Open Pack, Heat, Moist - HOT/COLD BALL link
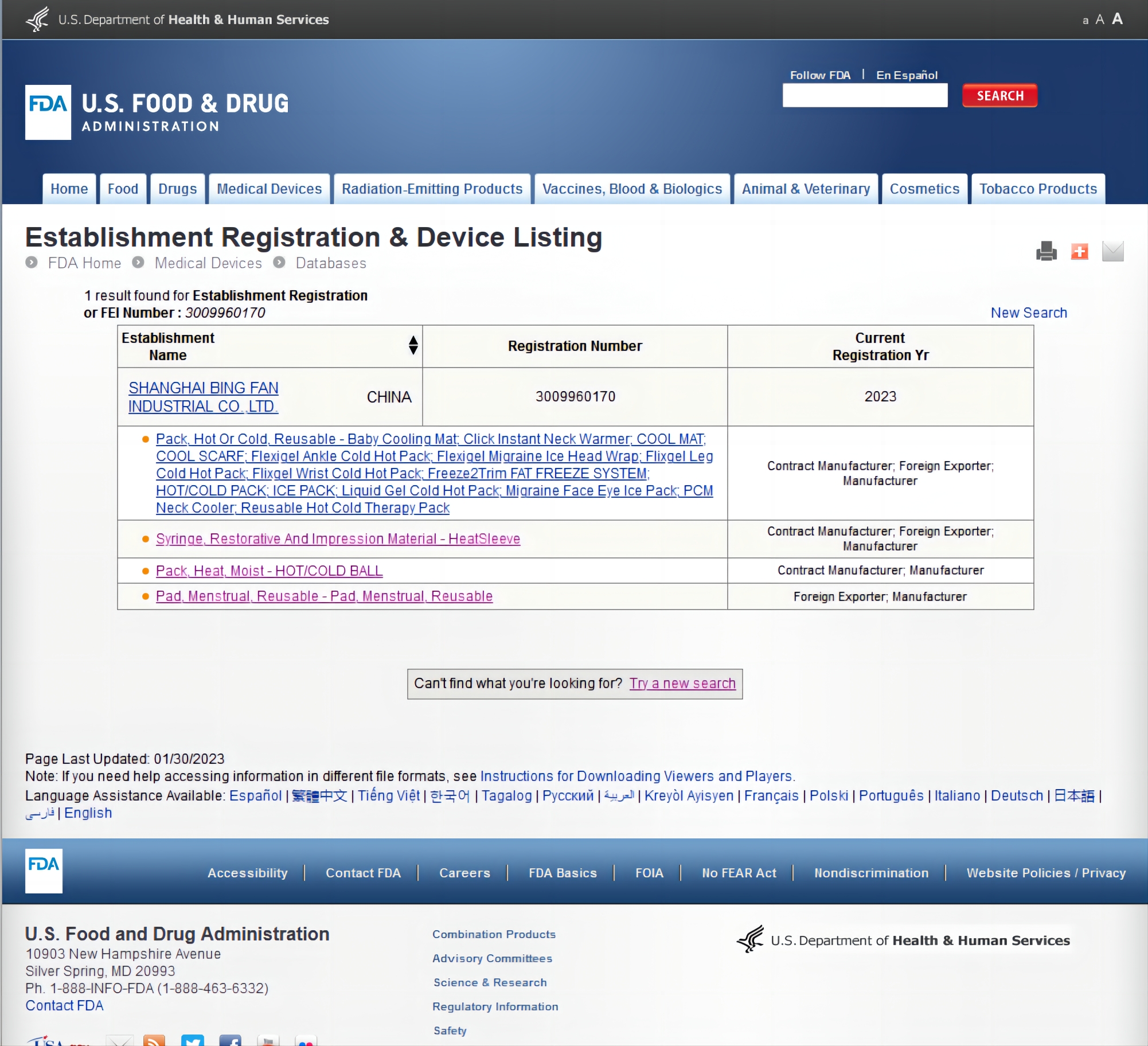The height and width of the screenshot is (1046, 1148). point(269,571)
